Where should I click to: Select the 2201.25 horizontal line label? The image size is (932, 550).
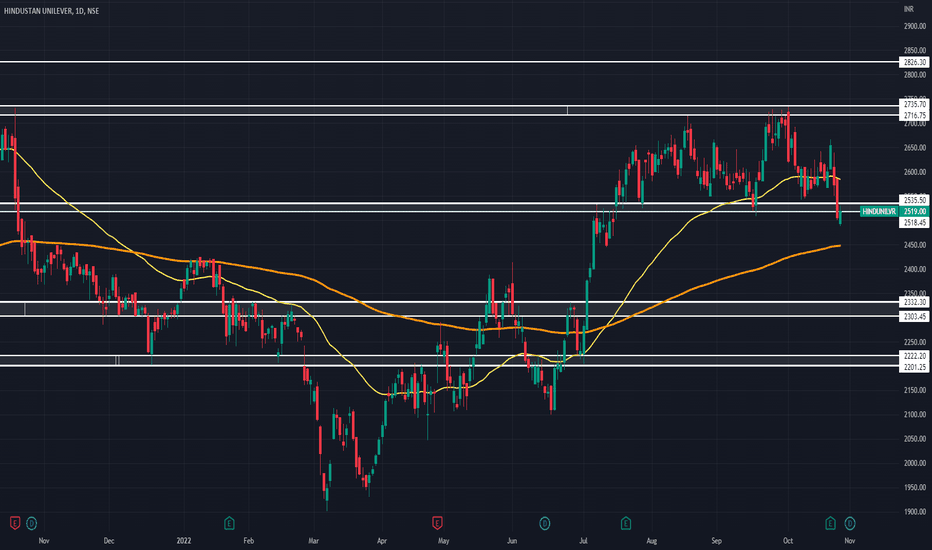pyautogui.click(x=915, y=367)
